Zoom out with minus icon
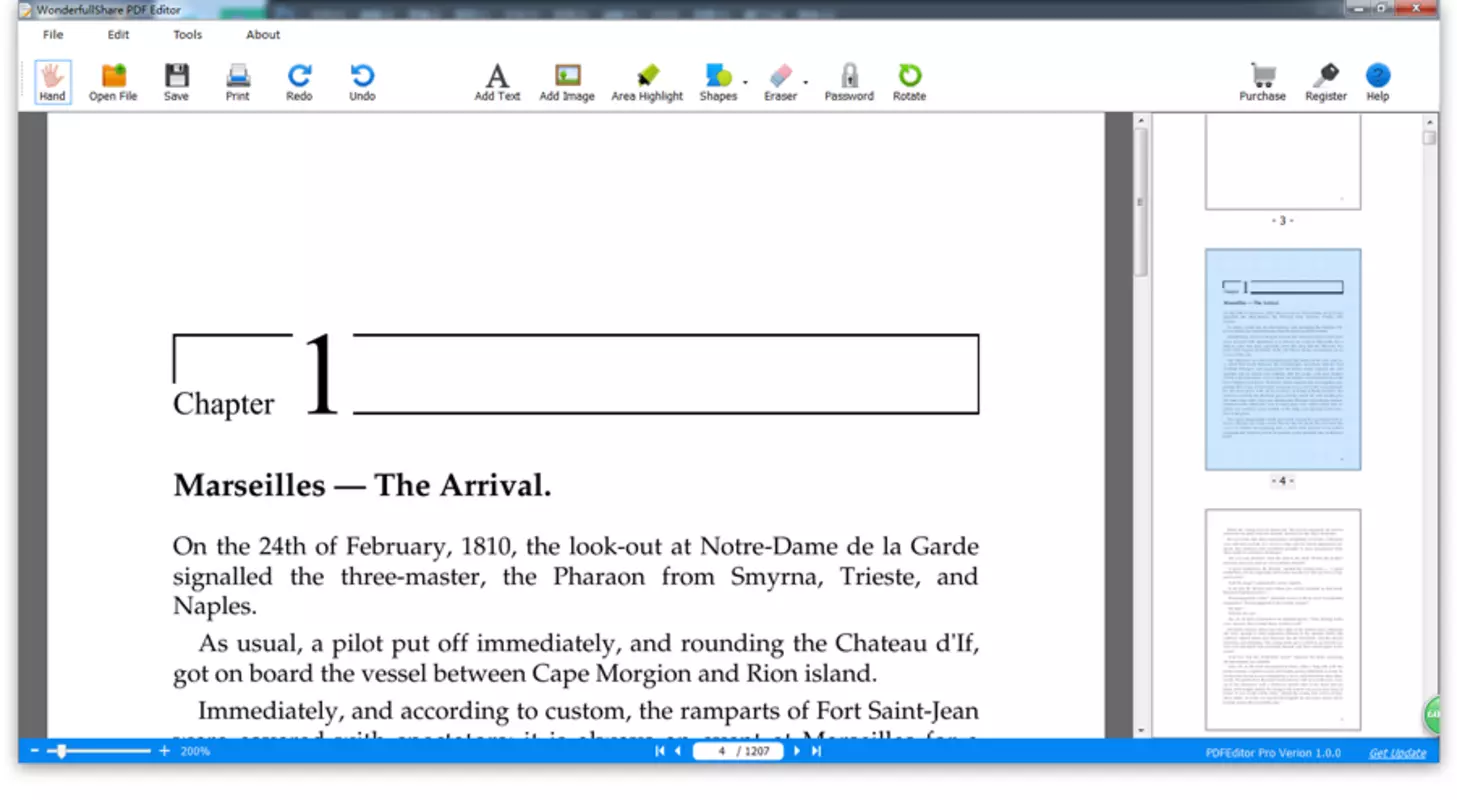1457x800 pixels. 35,751
